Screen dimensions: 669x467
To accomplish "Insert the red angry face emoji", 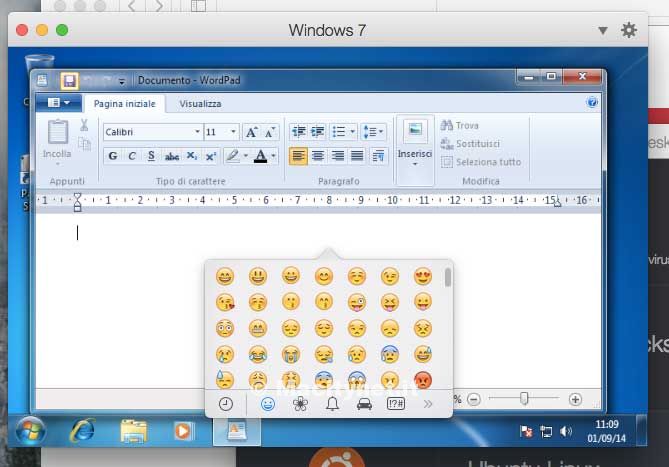I will (x=423, y=380).
